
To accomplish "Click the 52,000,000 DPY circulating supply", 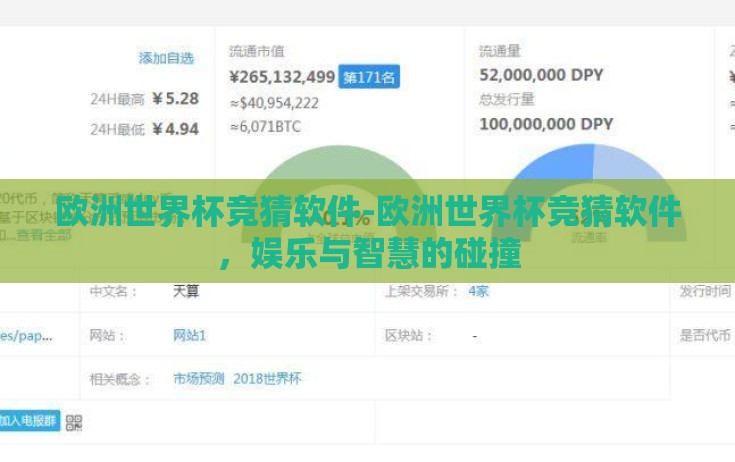I will (541, 75).
